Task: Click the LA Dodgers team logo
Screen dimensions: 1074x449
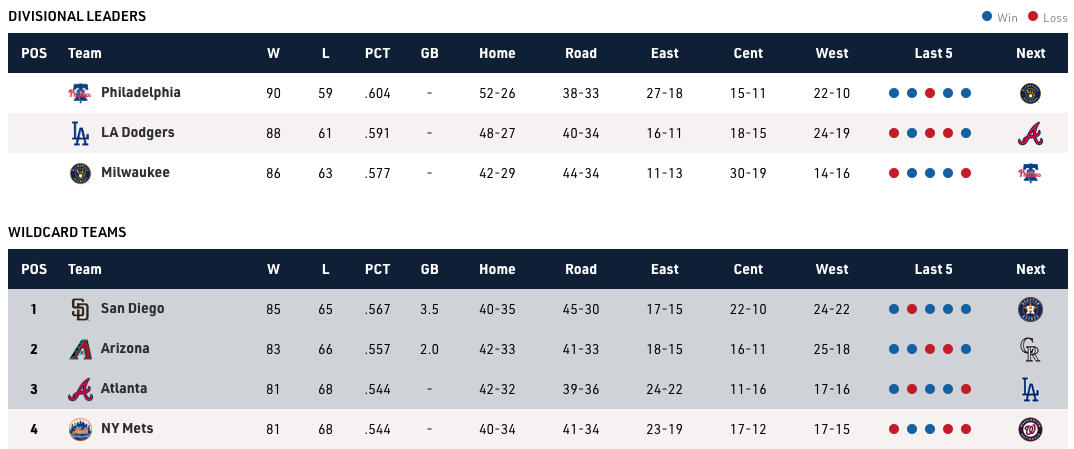Action: 80,133
